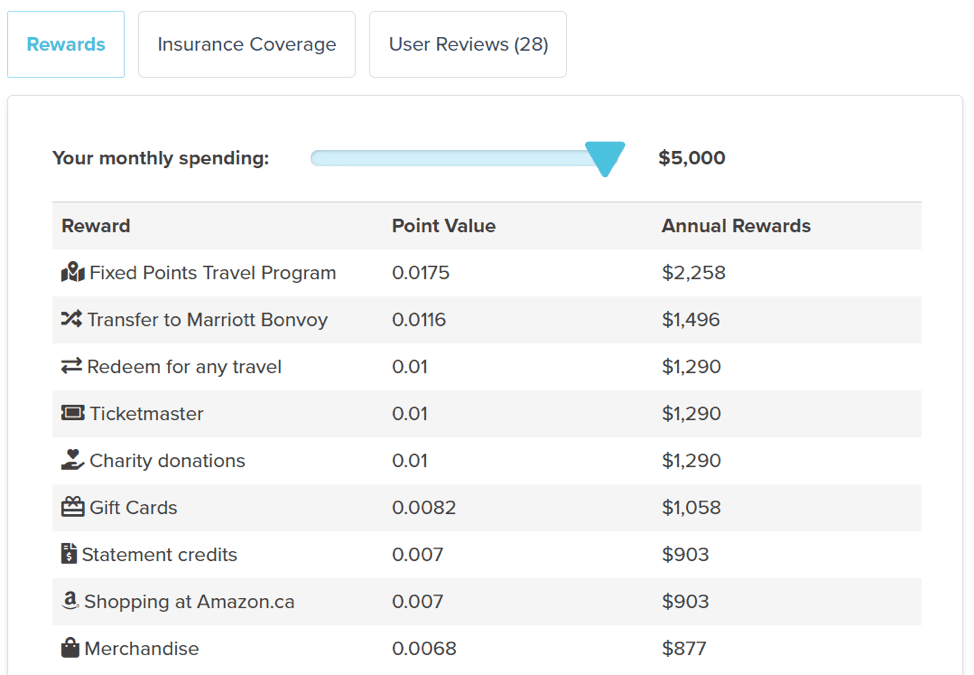This screenshot has height=675, width=974.
Task: Click the invoice icon beside Statement credits
Action: pos(69,553)
